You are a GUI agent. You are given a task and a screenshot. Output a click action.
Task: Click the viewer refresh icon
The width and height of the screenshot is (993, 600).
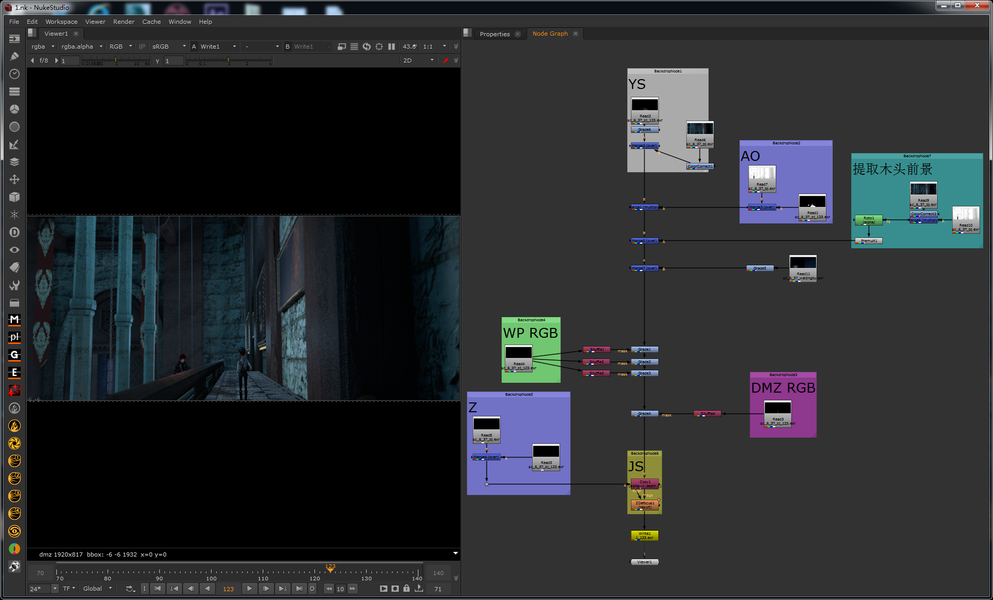(x=366, y=46)
